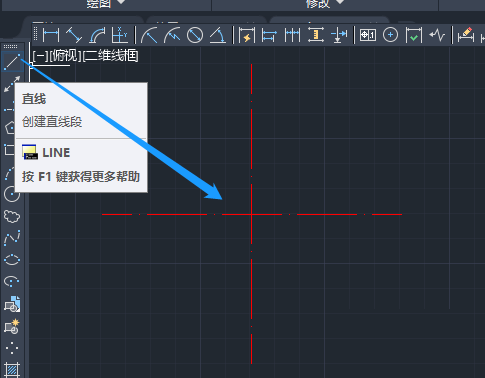Click the Inspection dimension icon
Screen dimensions: 485x378
click(x=414, y=35)
